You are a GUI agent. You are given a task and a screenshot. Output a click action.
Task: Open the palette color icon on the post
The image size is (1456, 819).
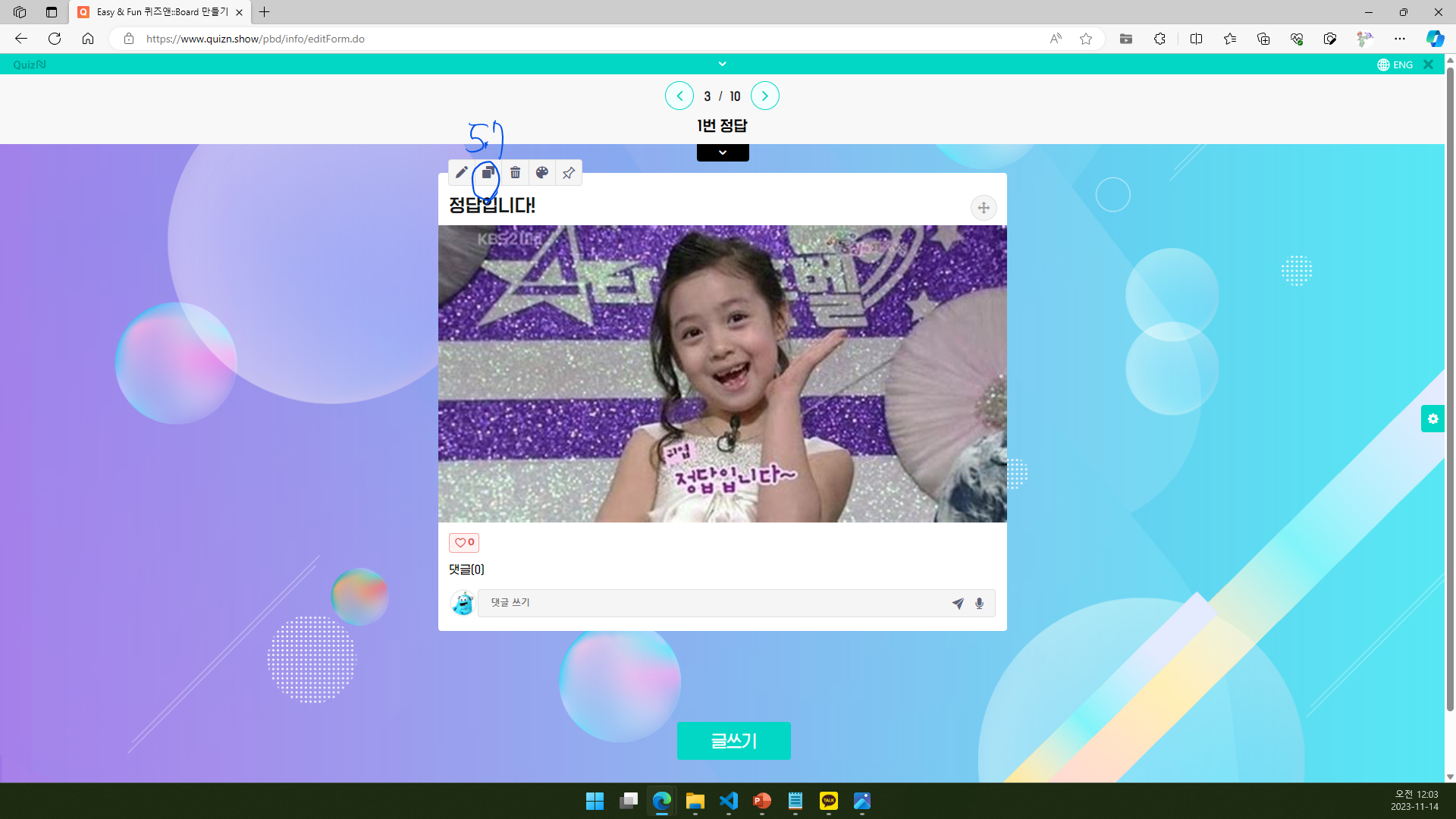542,173
